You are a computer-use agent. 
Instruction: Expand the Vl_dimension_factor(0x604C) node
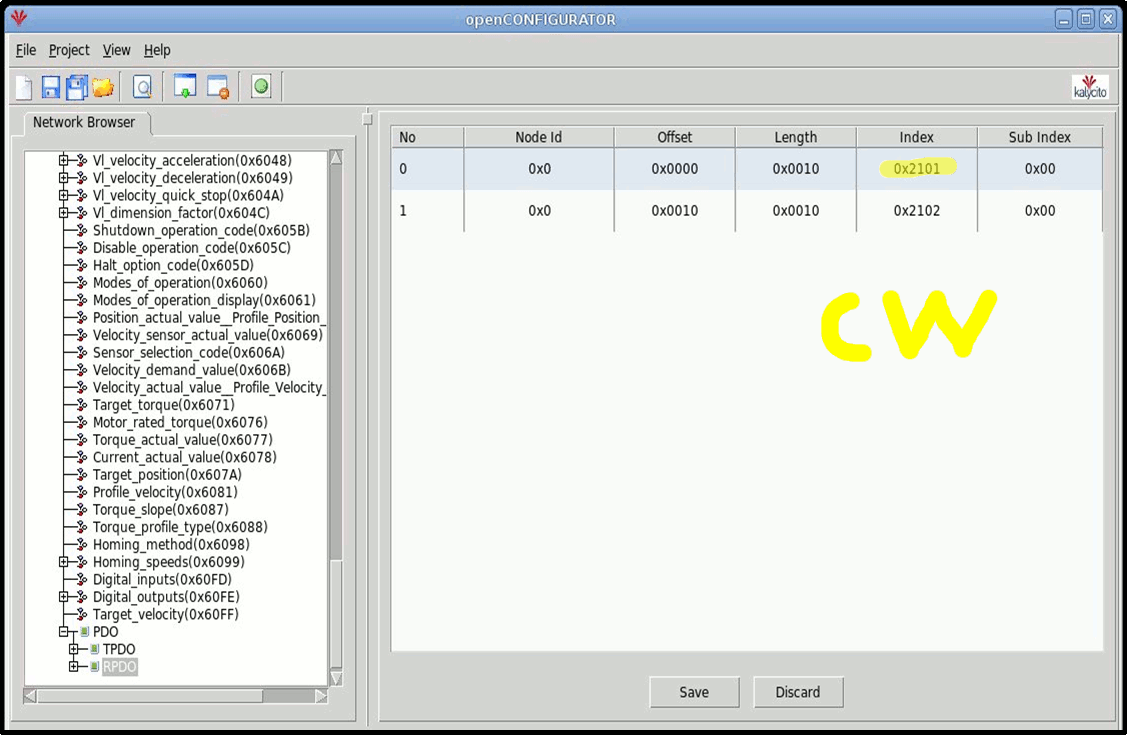point(63,213)
